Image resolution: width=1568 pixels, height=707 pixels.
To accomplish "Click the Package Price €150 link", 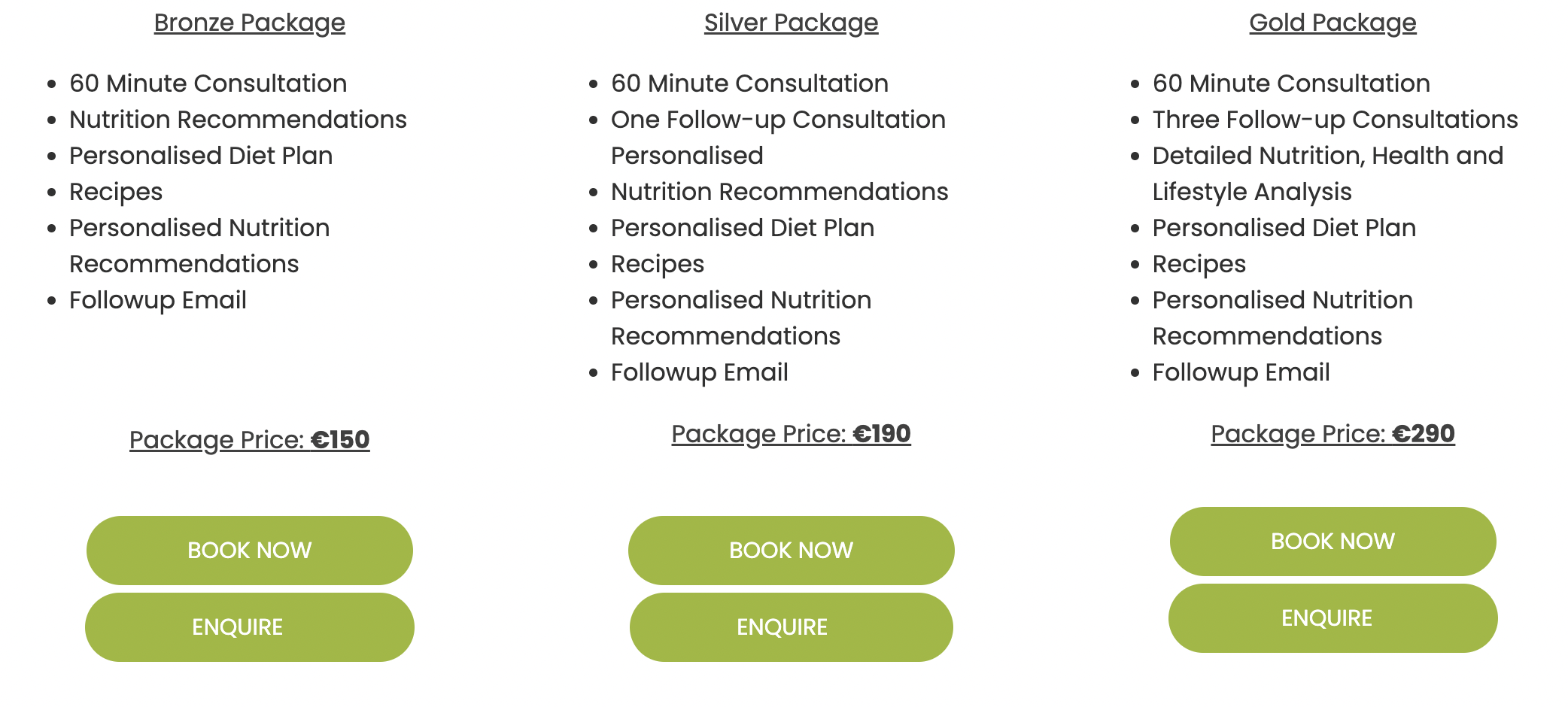I will (x=249, y=439).
